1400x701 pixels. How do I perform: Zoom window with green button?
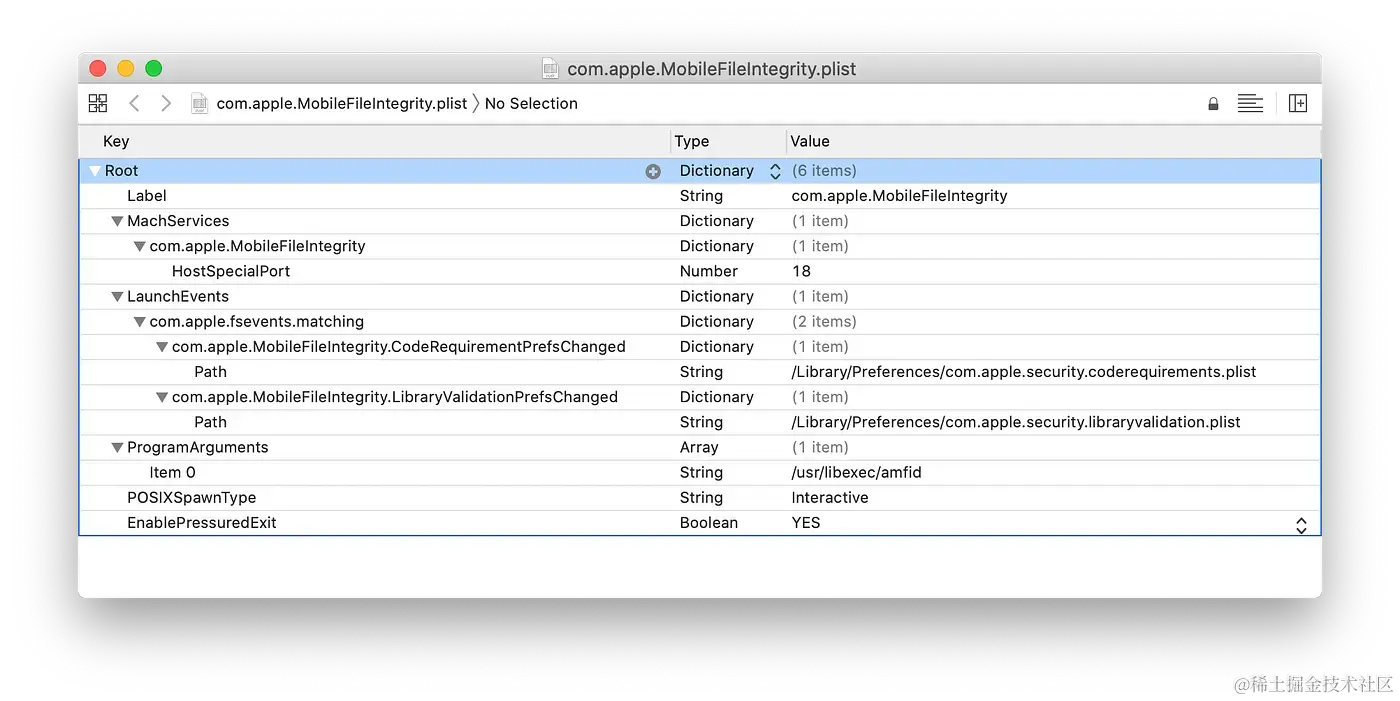click(x=154, y=68)
